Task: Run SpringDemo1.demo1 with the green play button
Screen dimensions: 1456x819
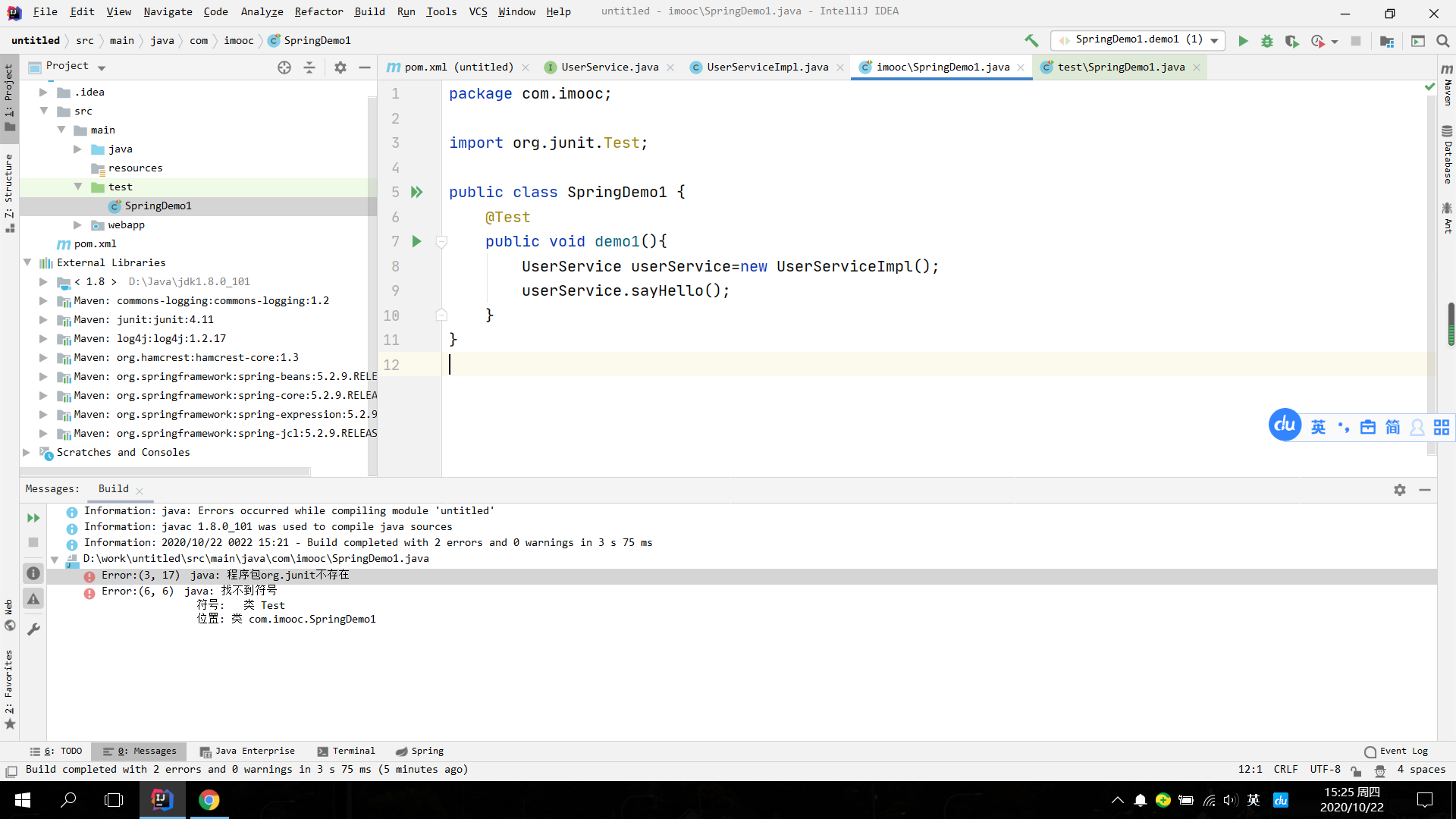Action: click(x=1243, y=41)
